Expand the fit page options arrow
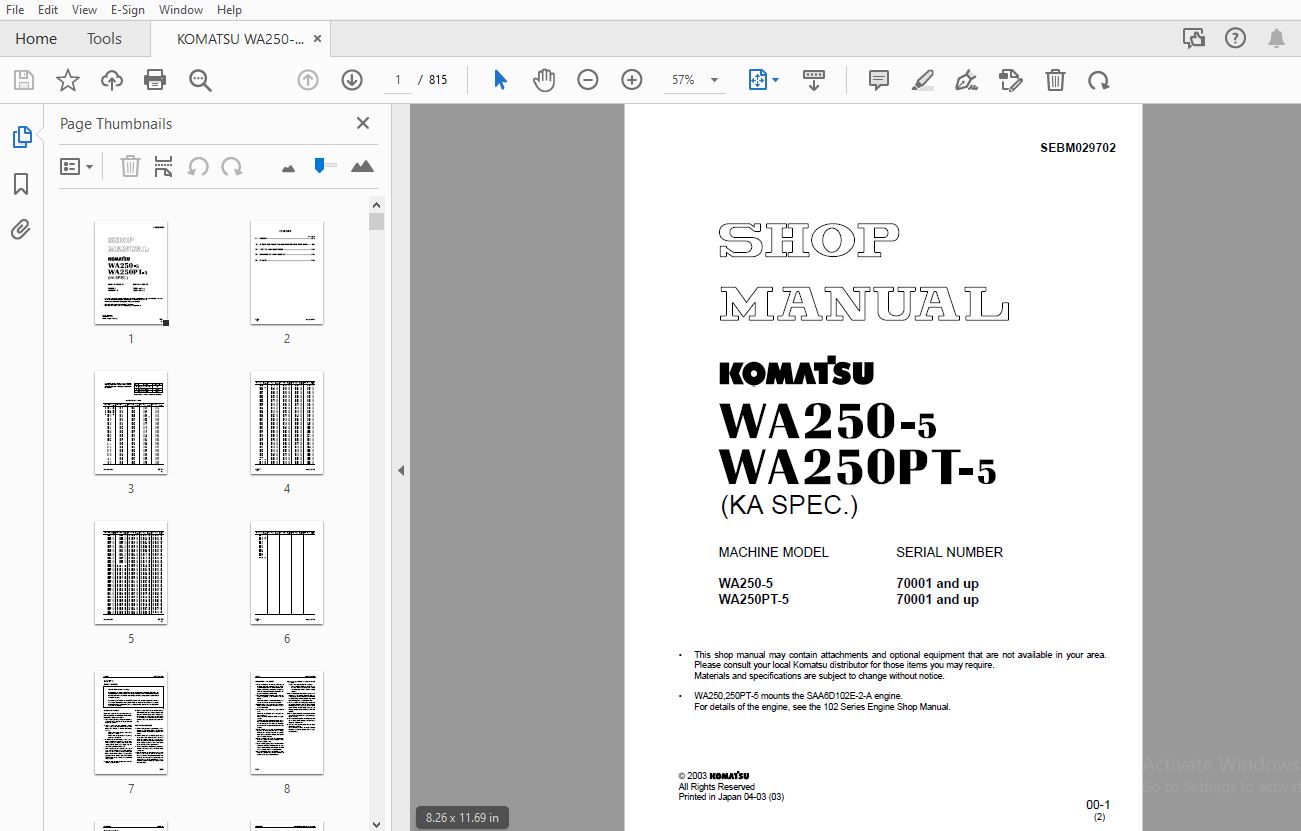1301x831 pixels. point(775,80)
